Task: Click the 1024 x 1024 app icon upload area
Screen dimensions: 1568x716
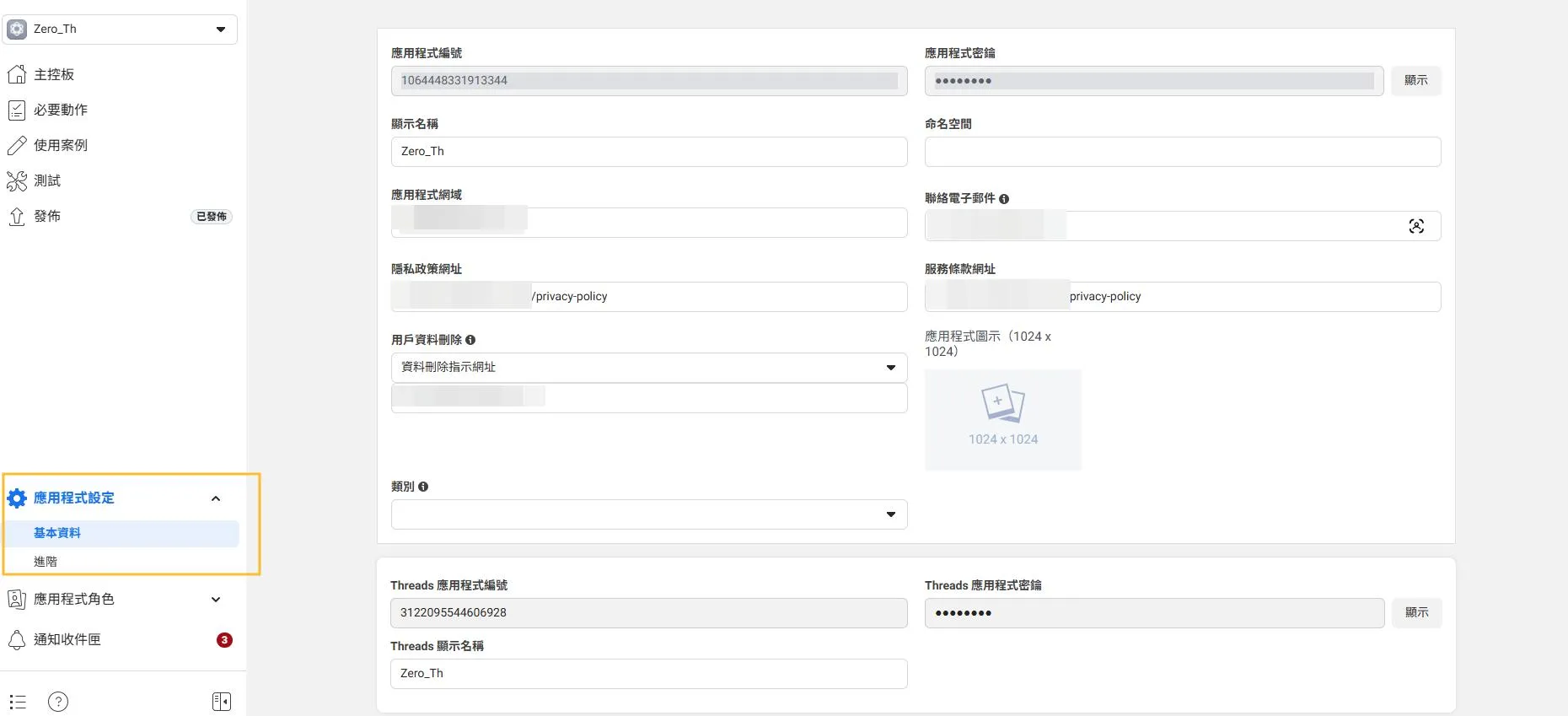Action: click(1002, 419)
